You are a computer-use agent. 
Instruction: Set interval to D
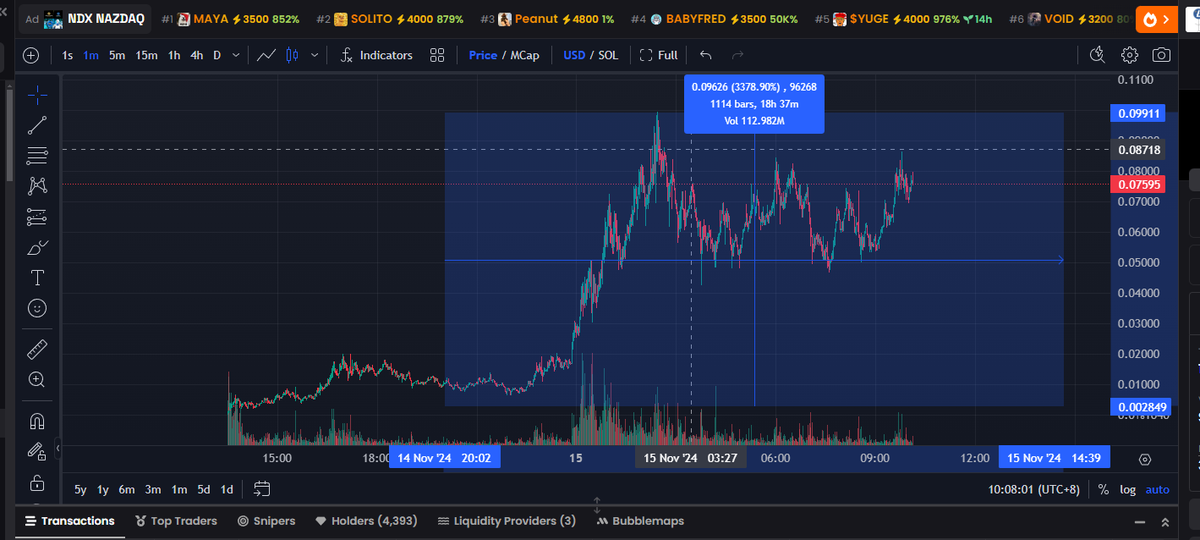click(x=217, y=55)
